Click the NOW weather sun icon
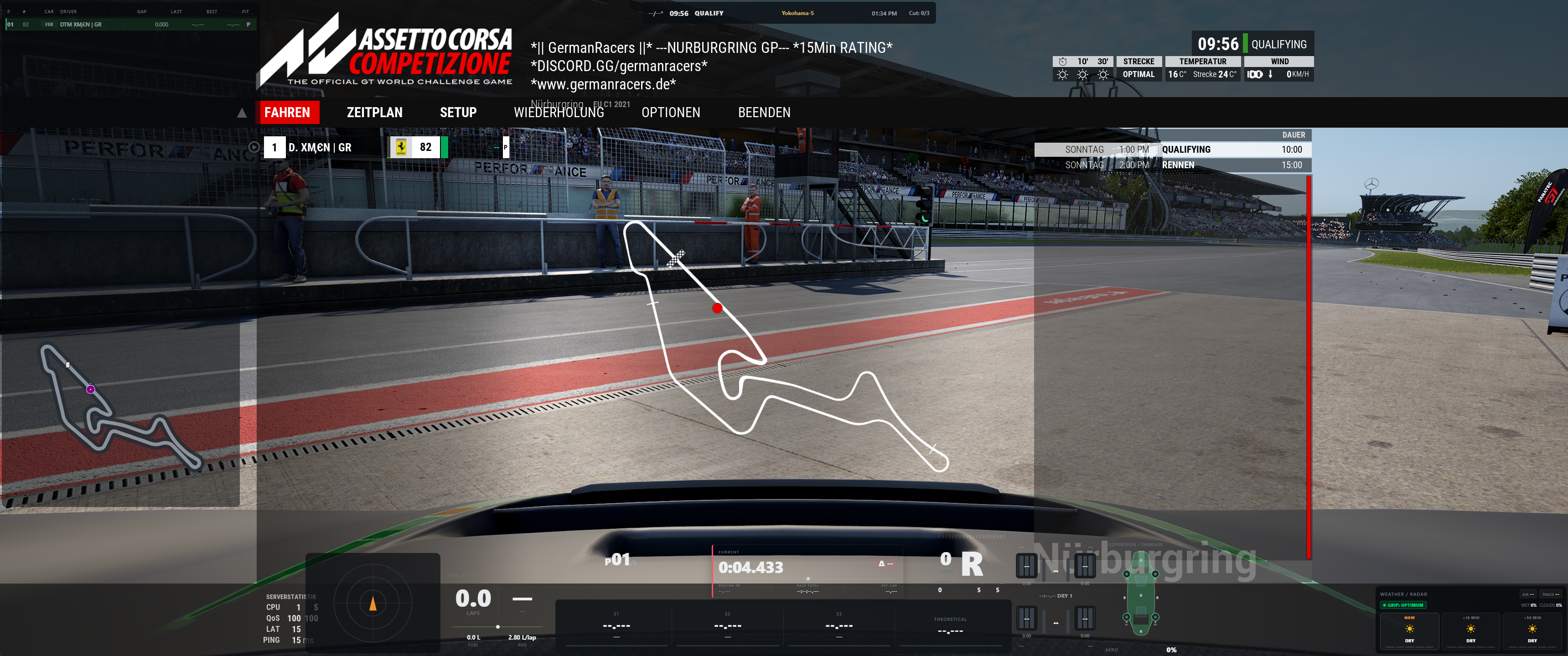 click(1409, 629)
